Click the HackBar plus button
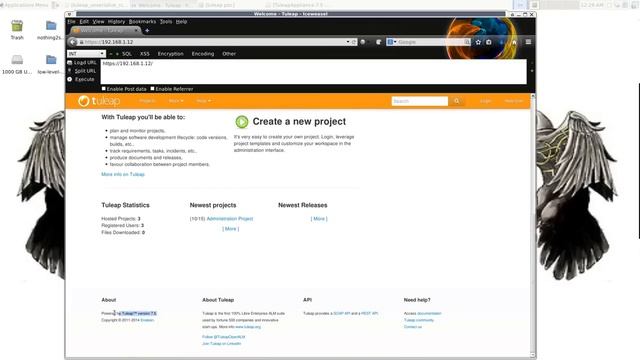This screenshot has height=360, width=640. [x=117, y=54]
